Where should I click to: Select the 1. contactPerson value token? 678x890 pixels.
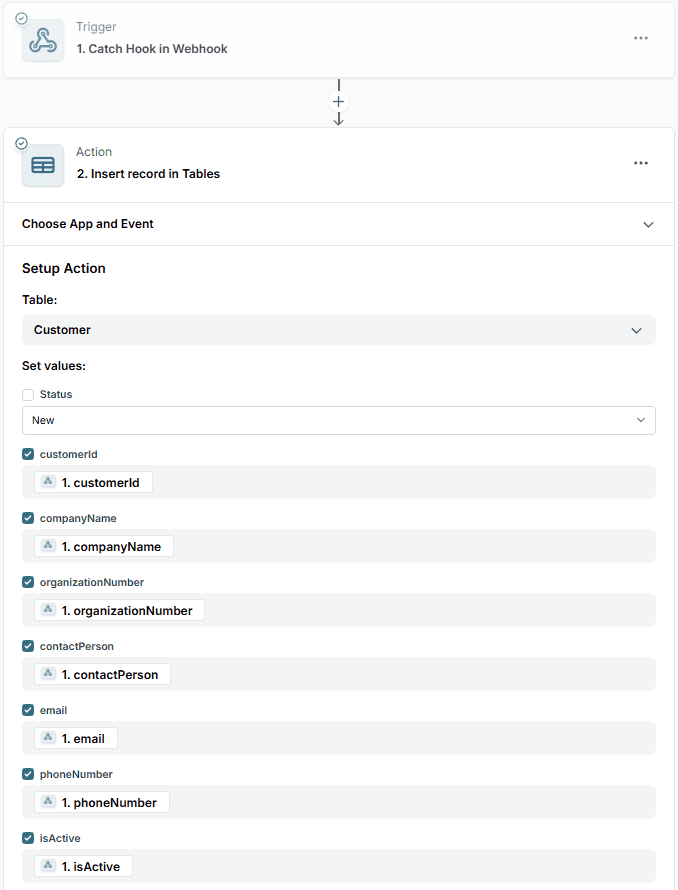[102, 675]
